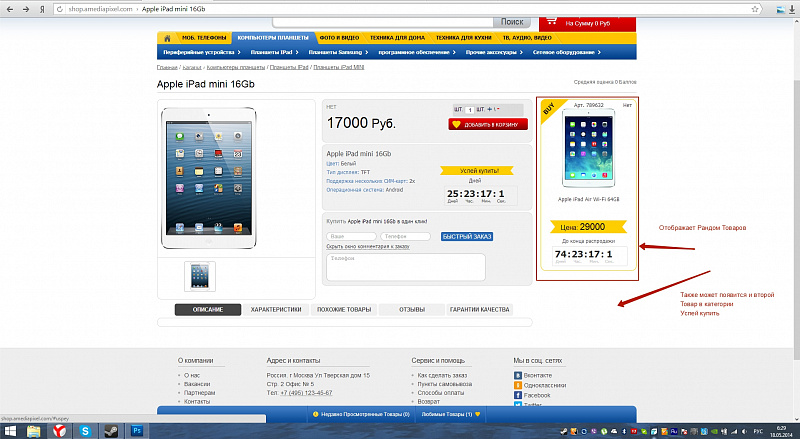
Task: Click browser address bar URL
Action: [101, 9]
